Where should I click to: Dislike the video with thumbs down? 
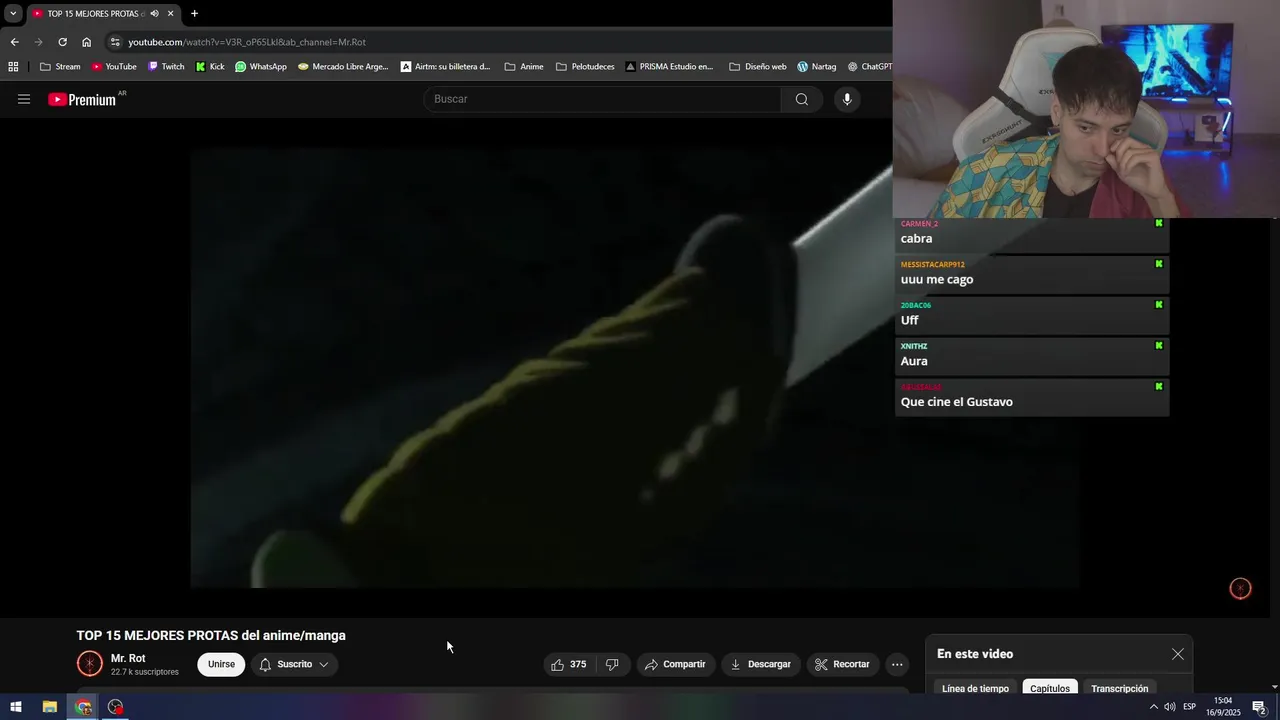tap(612, 664)
